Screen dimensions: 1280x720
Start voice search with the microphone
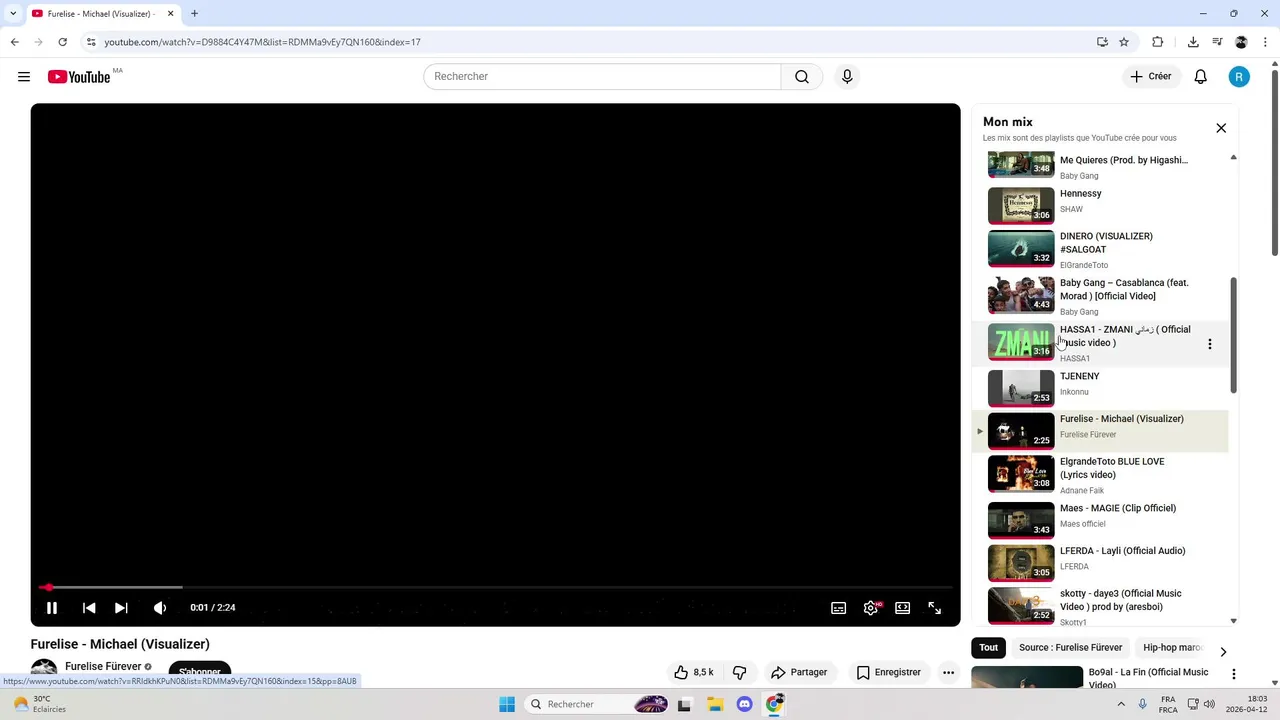(847, 77)
